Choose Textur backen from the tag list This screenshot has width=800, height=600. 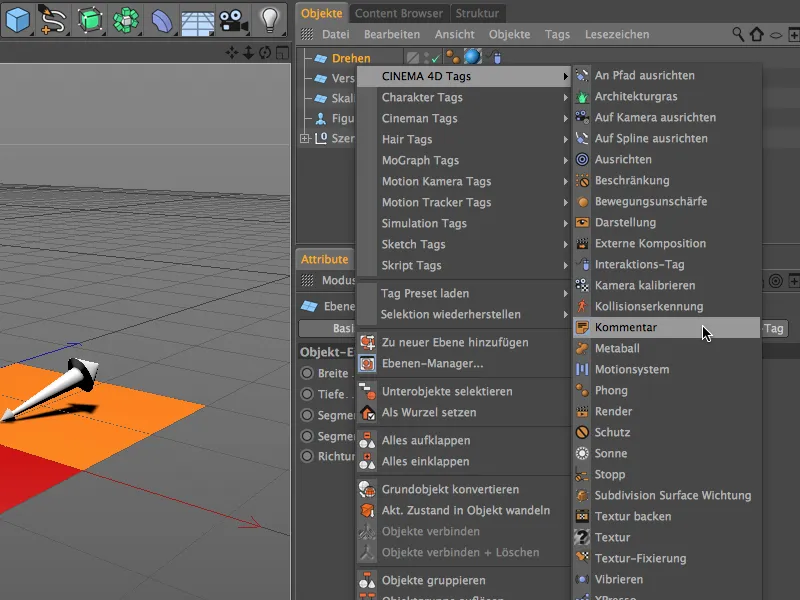(x=666, y=517)
